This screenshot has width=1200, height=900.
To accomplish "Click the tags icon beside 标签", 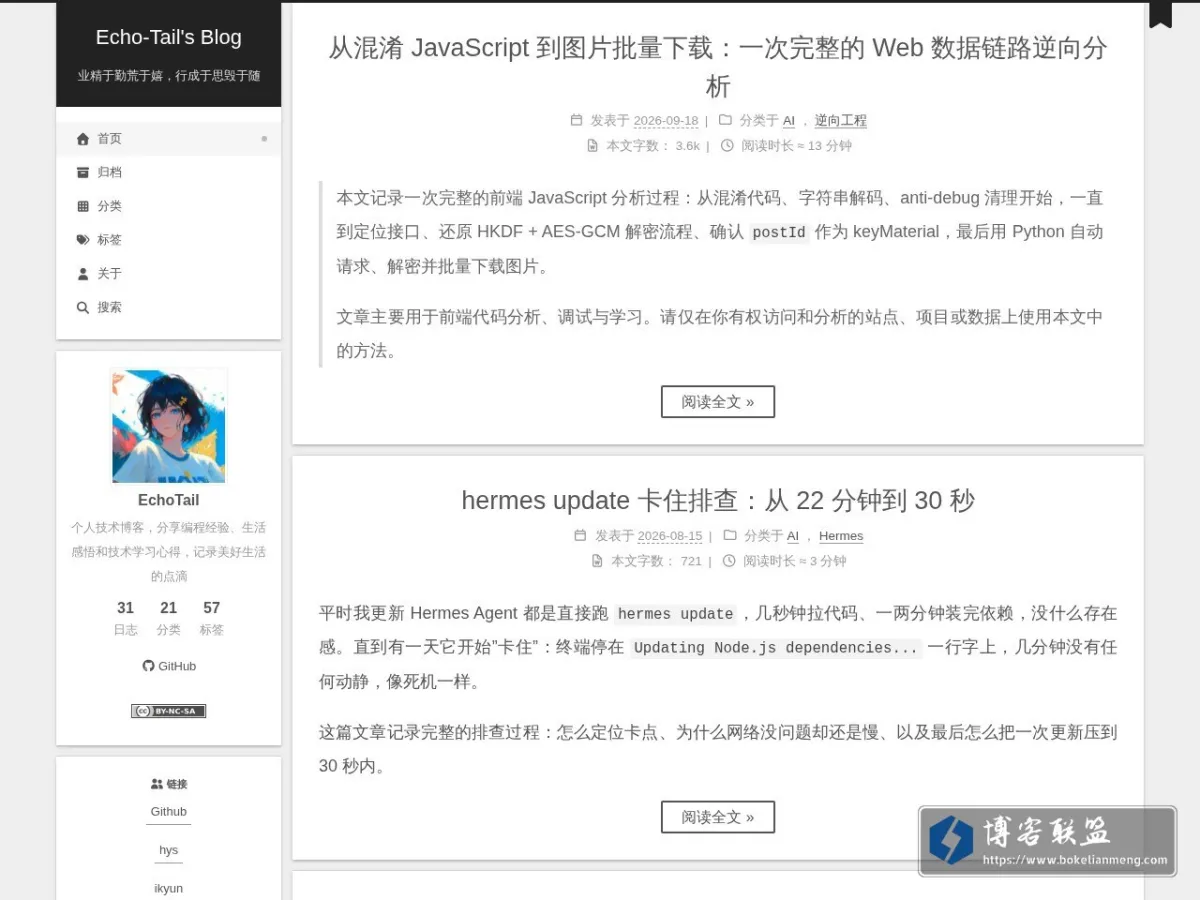I will [x=83, y=240].
